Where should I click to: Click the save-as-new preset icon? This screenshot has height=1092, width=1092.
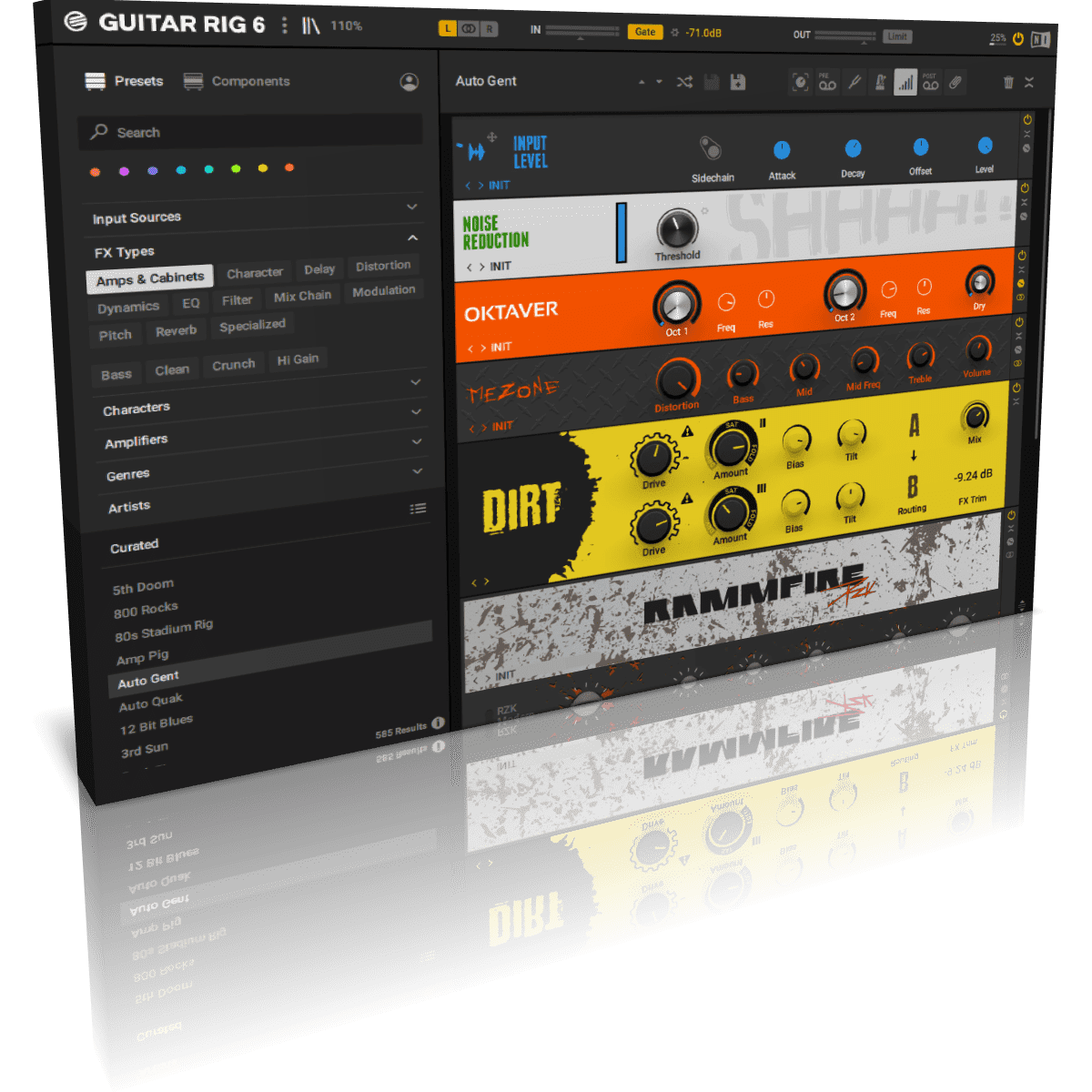coord(738,82)
